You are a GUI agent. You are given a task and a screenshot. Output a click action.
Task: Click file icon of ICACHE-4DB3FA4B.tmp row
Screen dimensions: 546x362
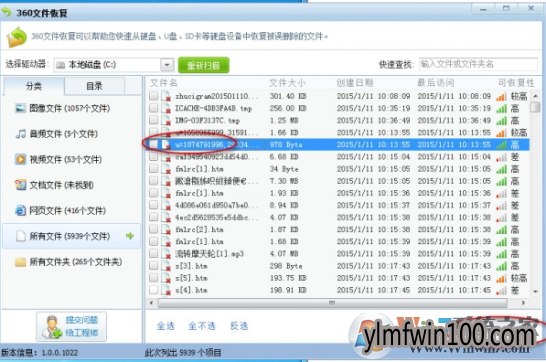[x=166, y=109]
